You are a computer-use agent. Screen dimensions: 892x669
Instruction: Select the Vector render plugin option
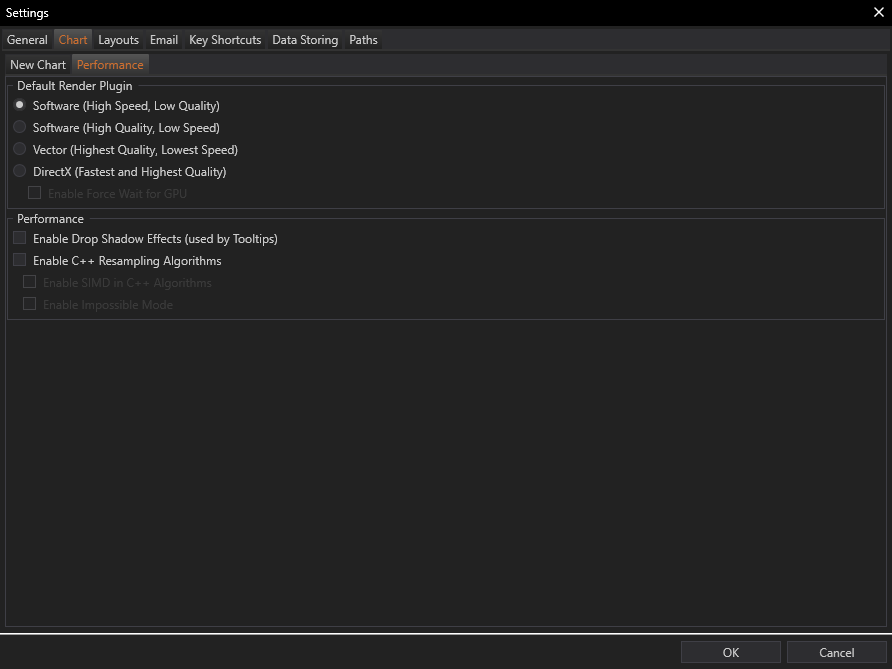pos(20,150)
